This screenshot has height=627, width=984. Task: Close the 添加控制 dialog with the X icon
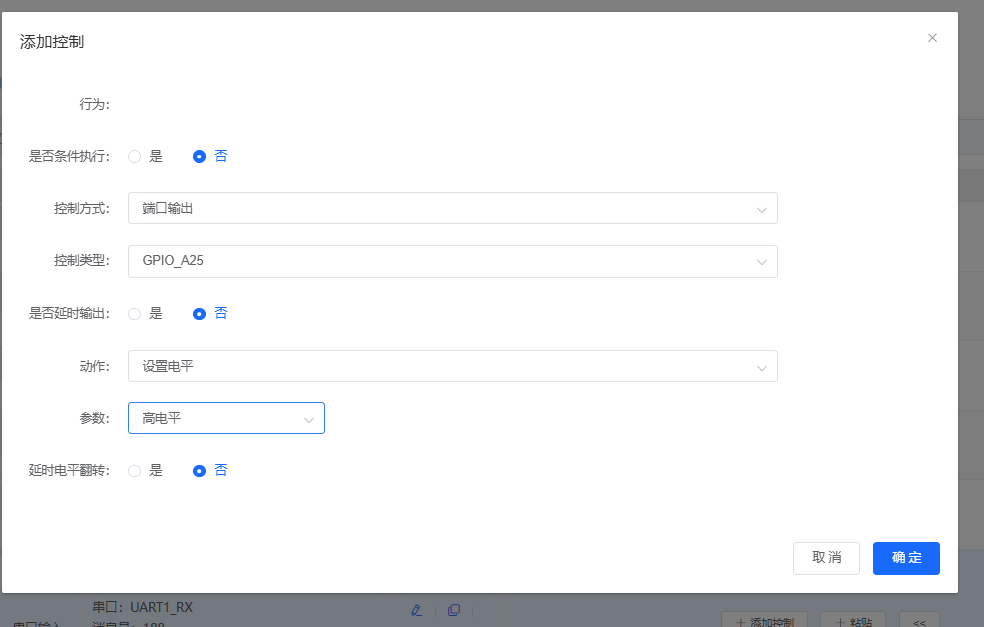[932, 38]
